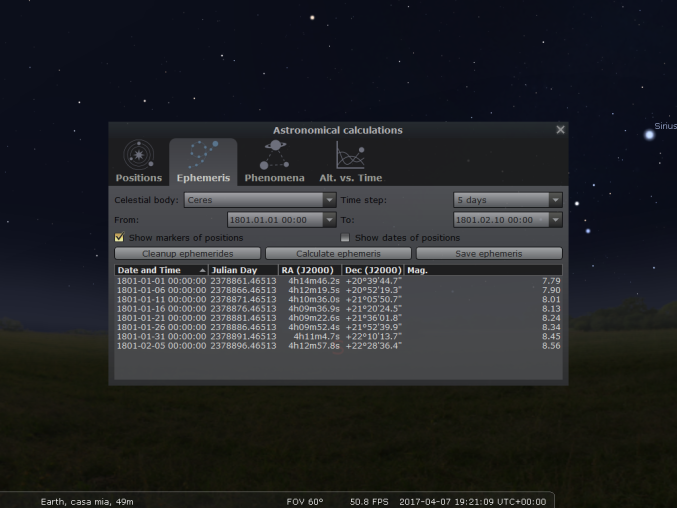Select the 1801-01-26 00:00:00 row
Screen dimensions: 677x508
click(338, 327)
